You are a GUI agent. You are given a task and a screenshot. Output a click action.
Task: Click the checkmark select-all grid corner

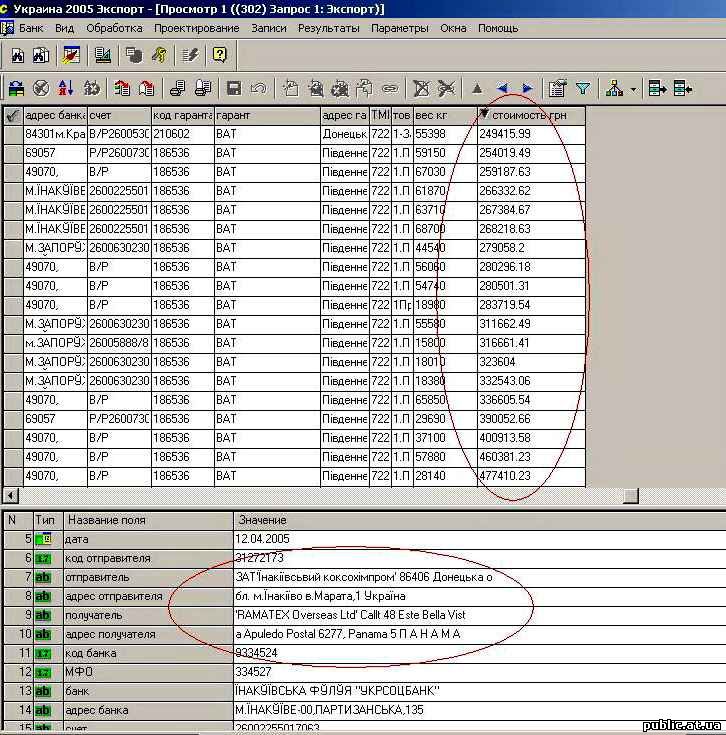pos(12,115)
